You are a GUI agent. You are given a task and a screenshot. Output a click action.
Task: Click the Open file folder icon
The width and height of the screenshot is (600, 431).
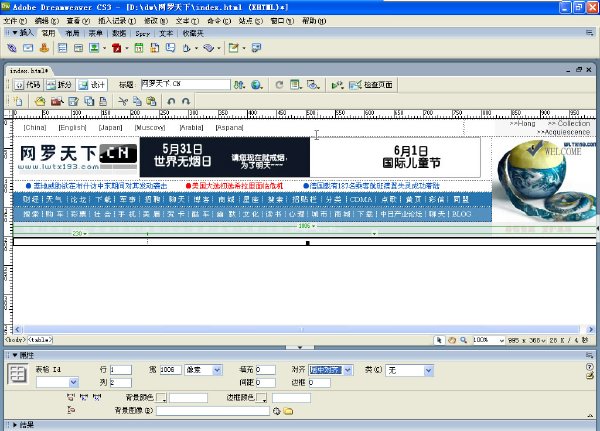coord(40,101)
